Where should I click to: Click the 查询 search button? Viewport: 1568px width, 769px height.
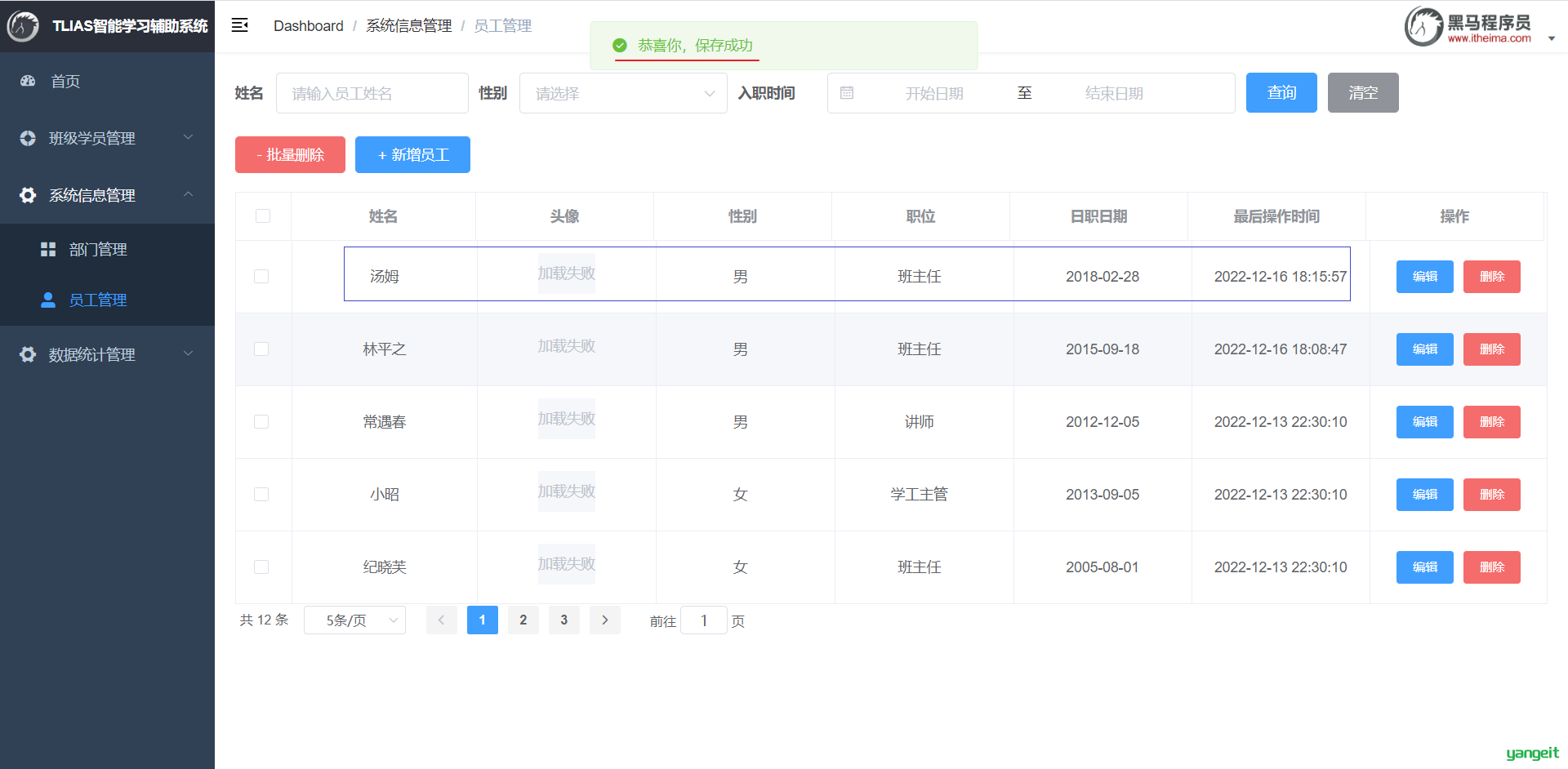point(1281,93)
